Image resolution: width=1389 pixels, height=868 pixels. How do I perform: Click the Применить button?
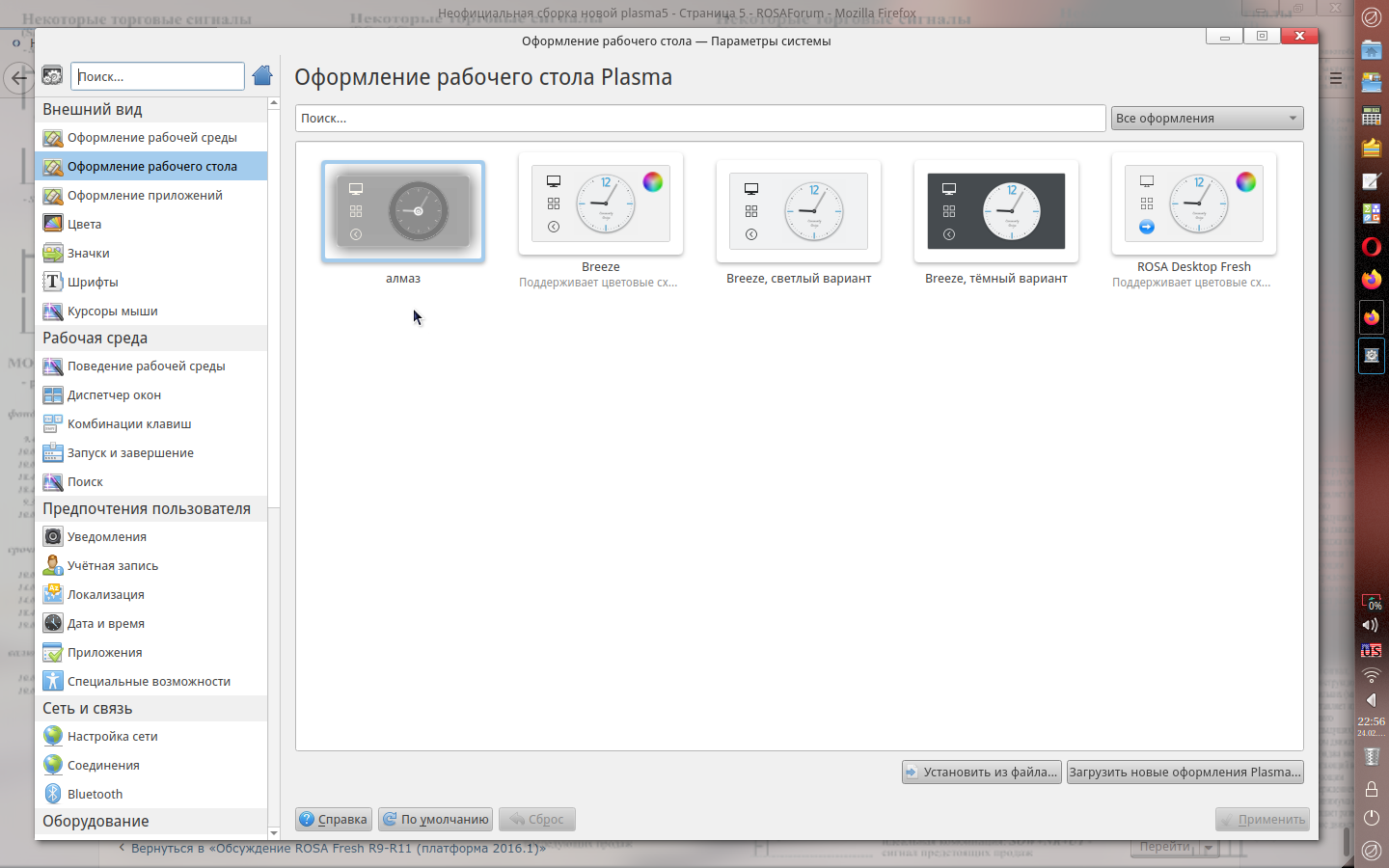pos(1263,819)
